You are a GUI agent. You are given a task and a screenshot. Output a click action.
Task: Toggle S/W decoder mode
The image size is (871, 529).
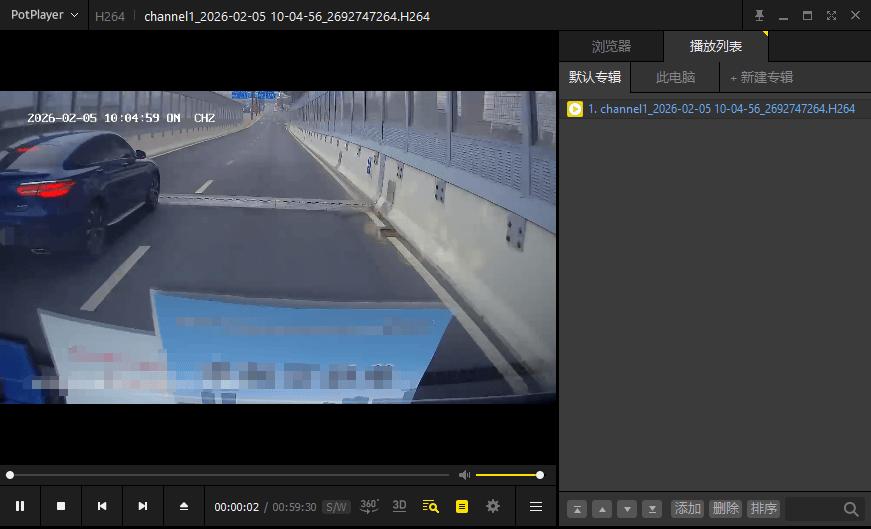[336, 507]
